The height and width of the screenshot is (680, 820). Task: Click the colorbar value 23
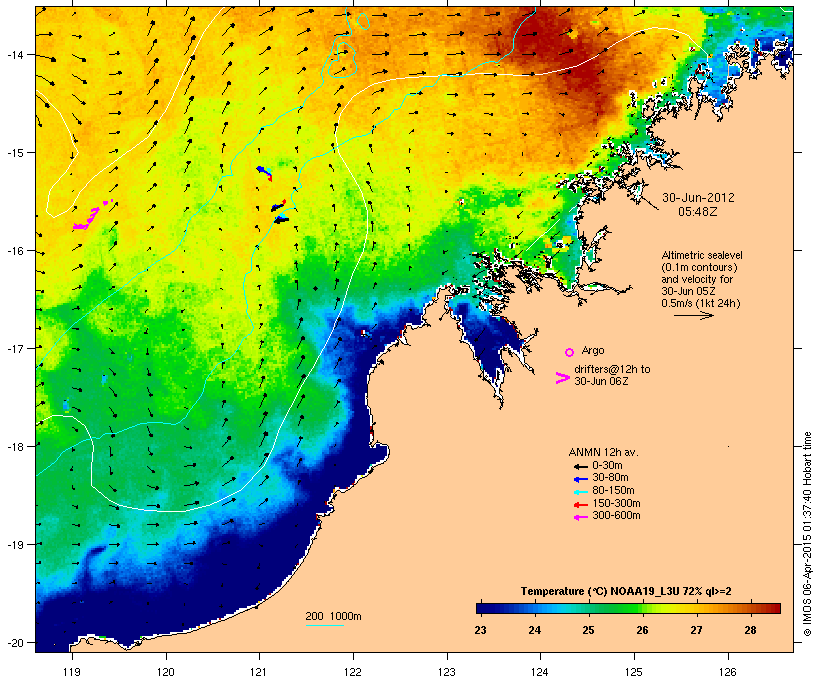tap(480, 630)
